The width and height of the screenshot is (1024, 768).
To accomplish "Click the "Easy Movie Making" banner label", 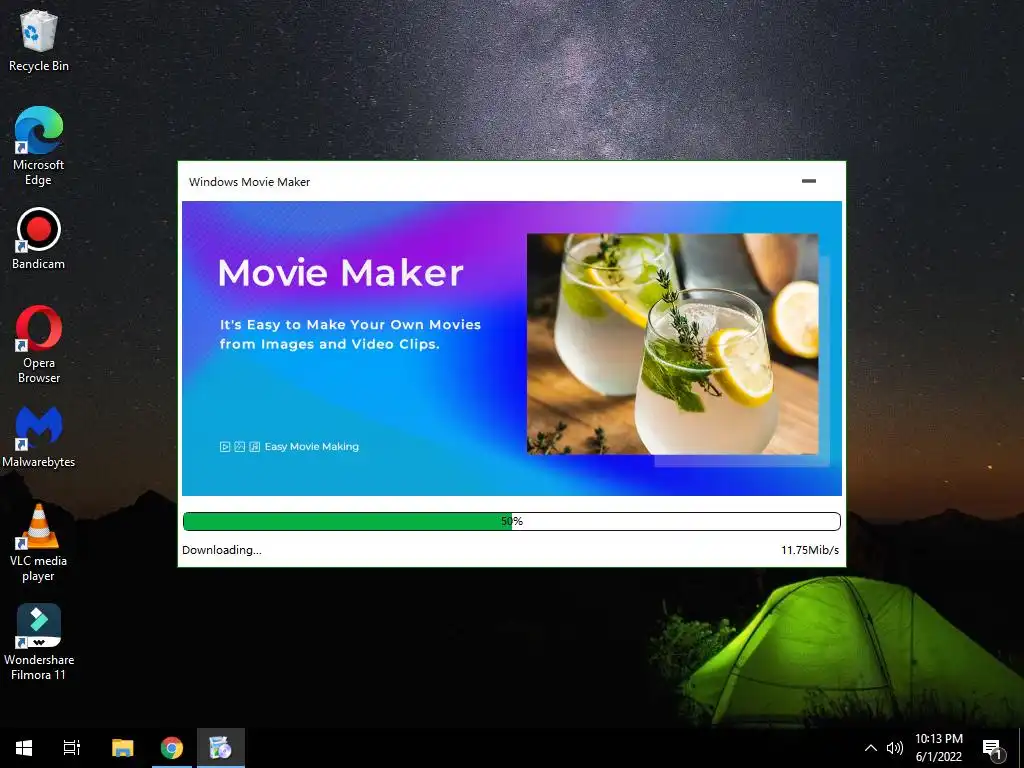I will [312, 447].
